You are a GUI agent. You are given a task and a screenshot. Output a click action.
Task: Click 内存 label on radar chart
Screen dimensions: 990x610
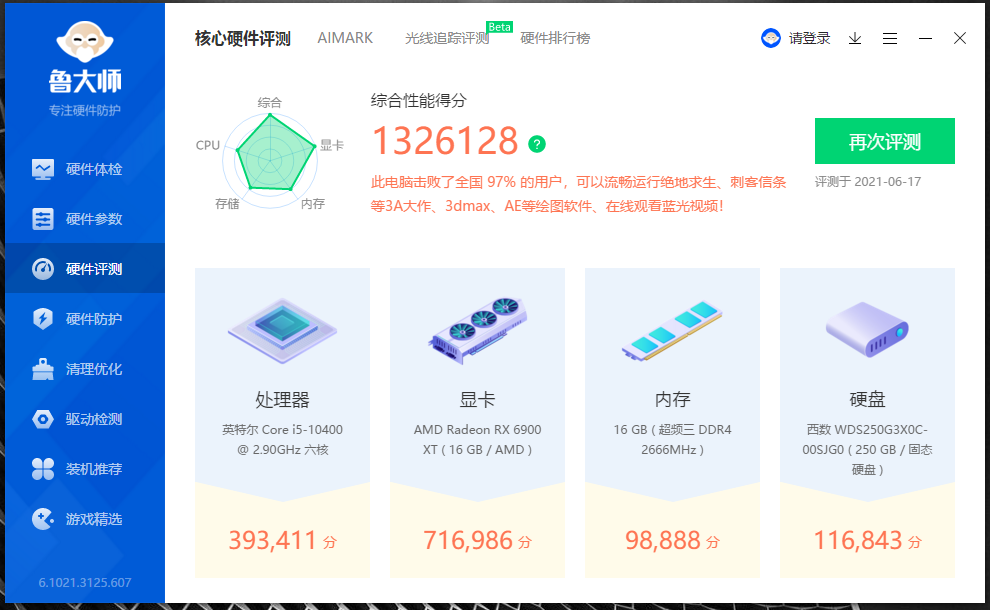313,203
